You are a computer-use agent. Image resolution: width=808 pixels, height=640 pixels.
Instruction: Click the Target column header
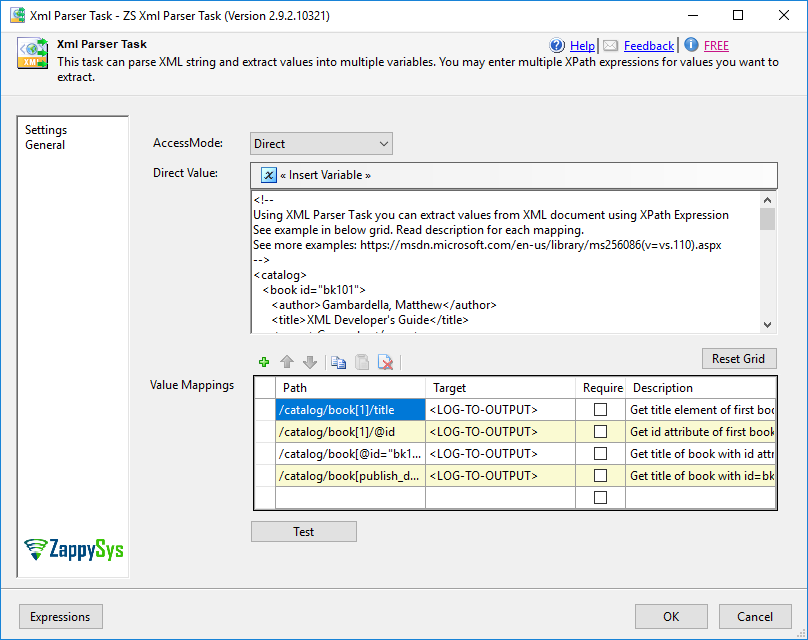500,388
